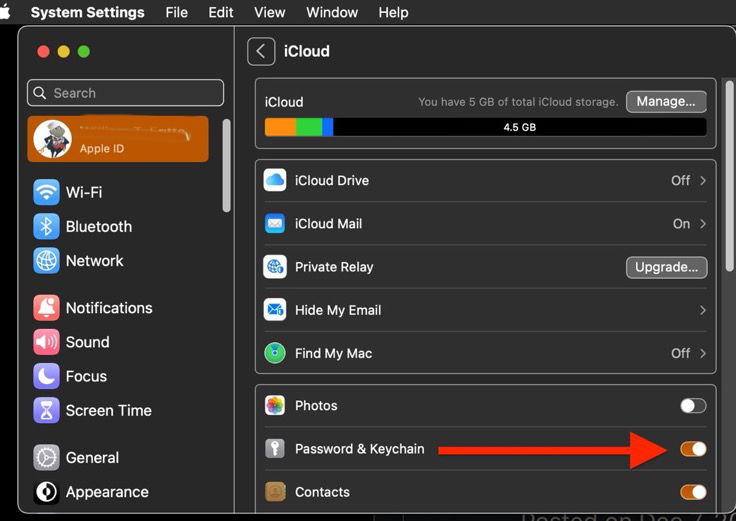The height and width of the screenshot is (521, 736).
Task: Expand iCloud Mail chevron arrow
Action: [x=703, y=223]
